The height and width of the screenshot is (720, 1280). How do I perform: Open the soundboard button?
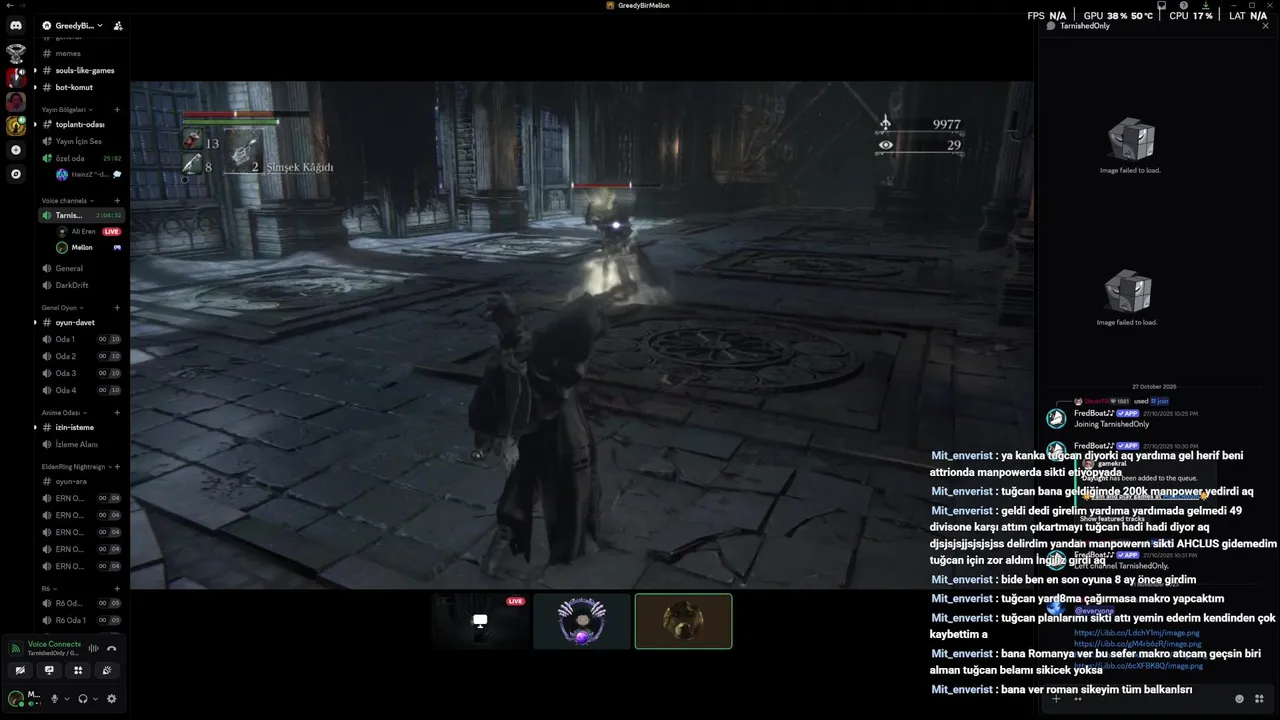point(107,670)
